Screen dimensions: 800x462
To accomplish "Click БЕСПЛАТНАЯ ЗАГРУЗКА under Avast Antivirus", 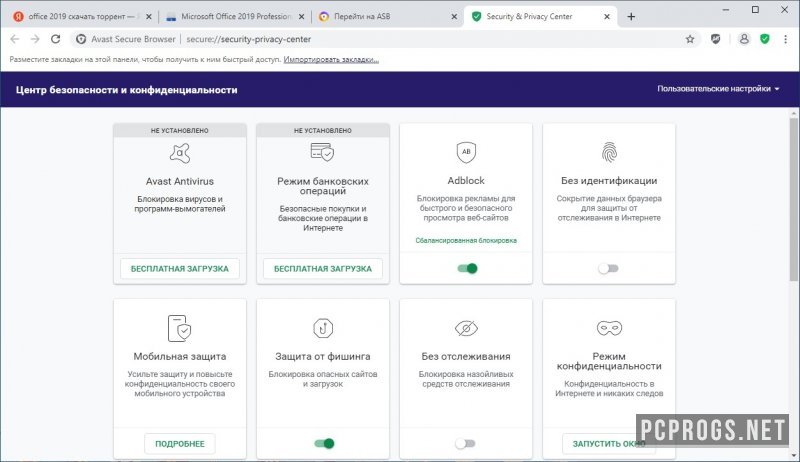I will tap(180, 269).
